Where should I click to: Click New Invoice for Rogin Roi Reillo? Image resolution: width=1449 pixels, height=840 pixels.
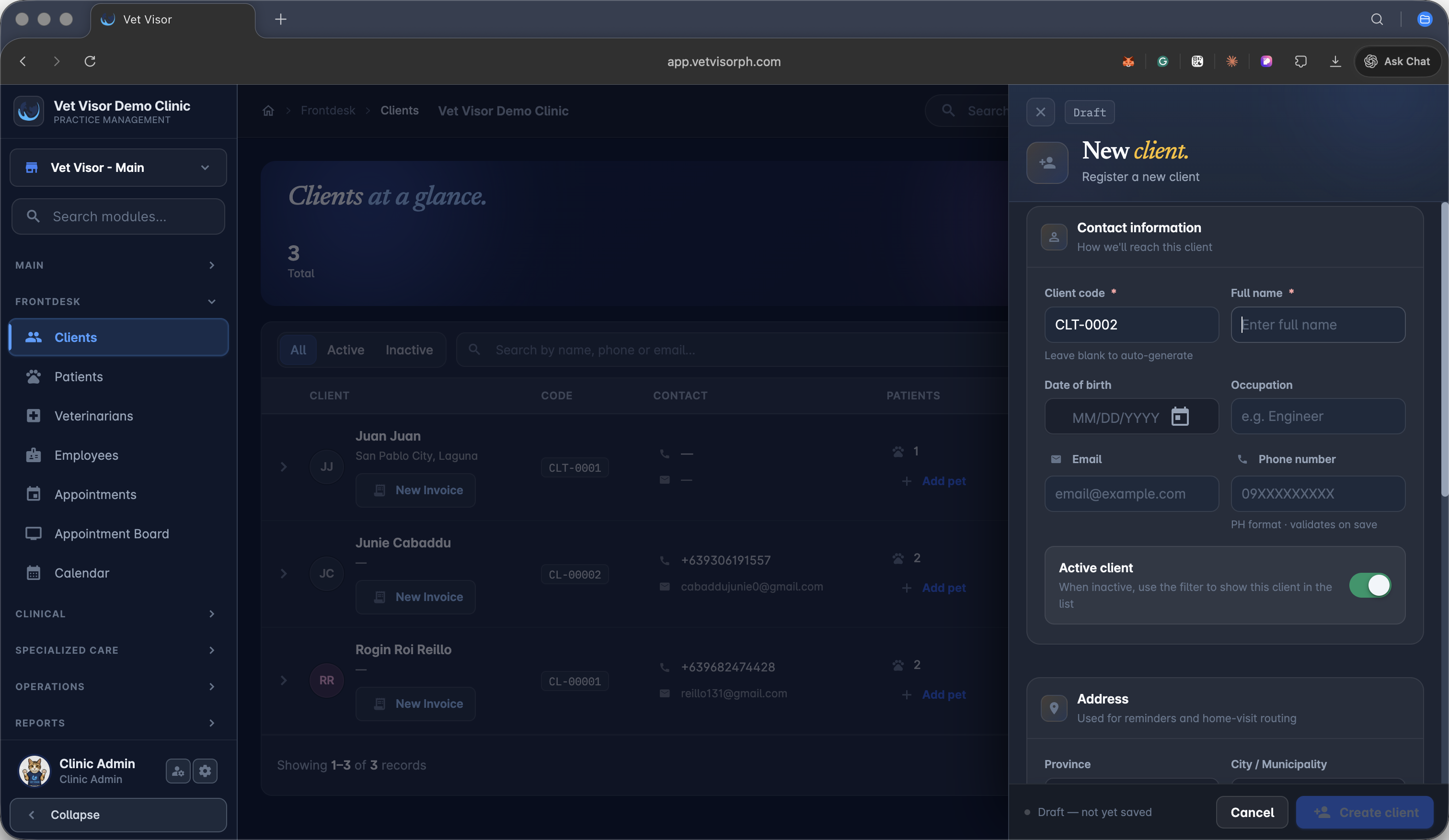coord(415,704)
